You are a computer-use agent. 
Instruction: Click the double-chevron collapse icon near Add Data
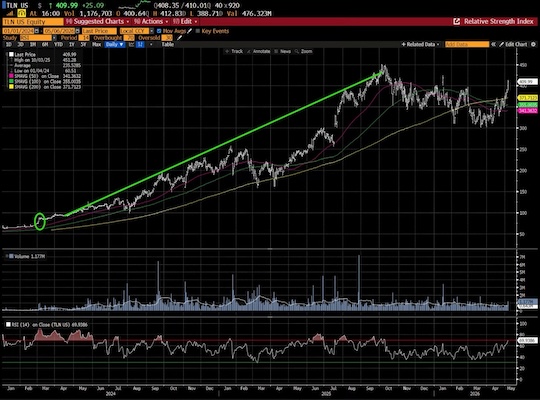(x=494, y=44)
